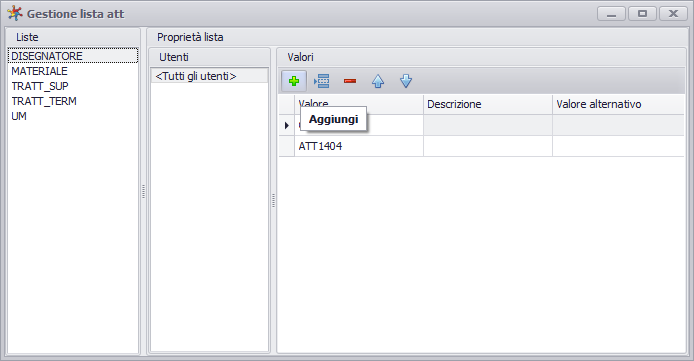Maximize the Gestione lista att window
The image size is (694, 361).
(x=642, y=14)
